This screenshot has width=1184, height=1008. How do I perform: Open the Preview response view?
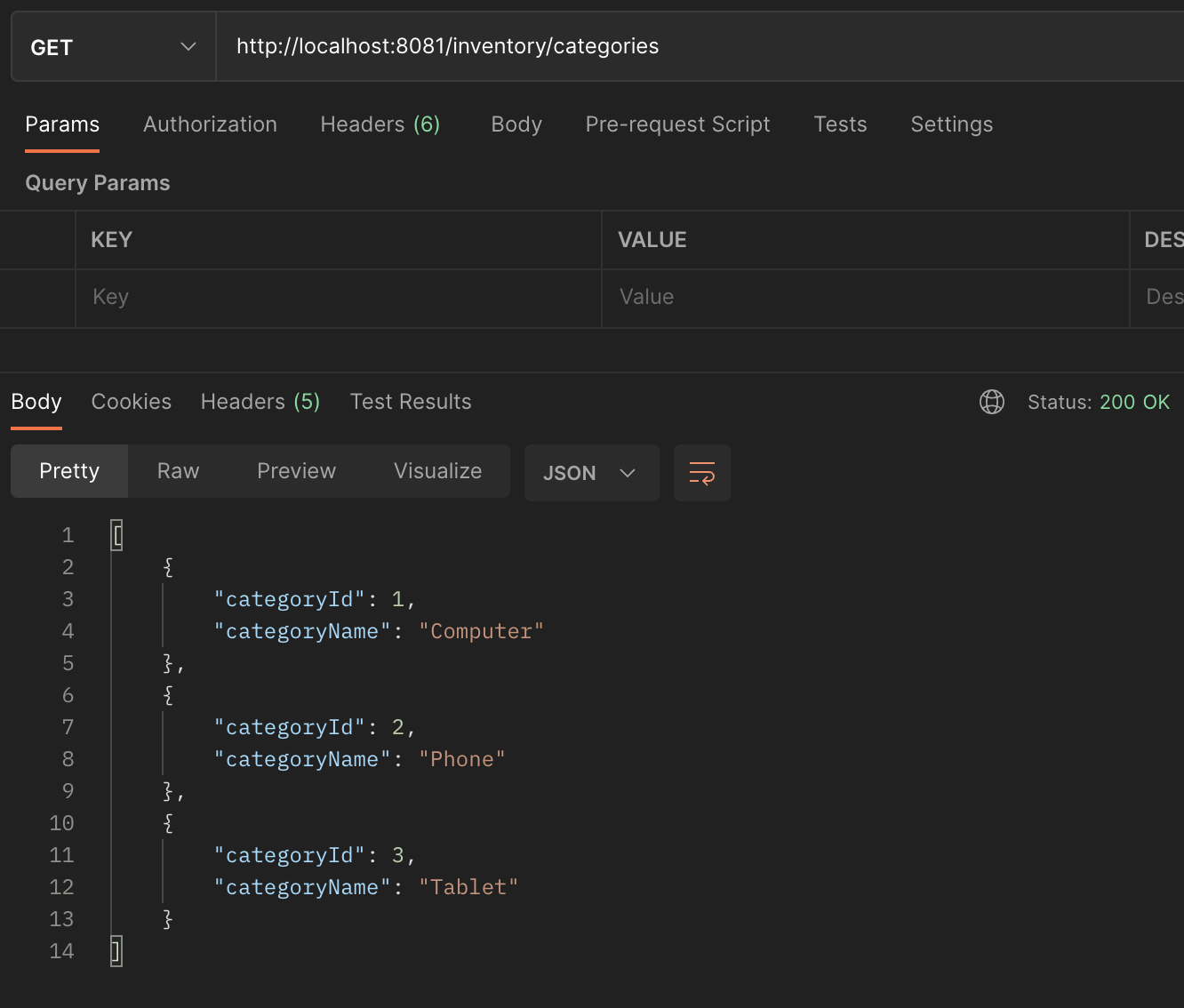(296, 471)
